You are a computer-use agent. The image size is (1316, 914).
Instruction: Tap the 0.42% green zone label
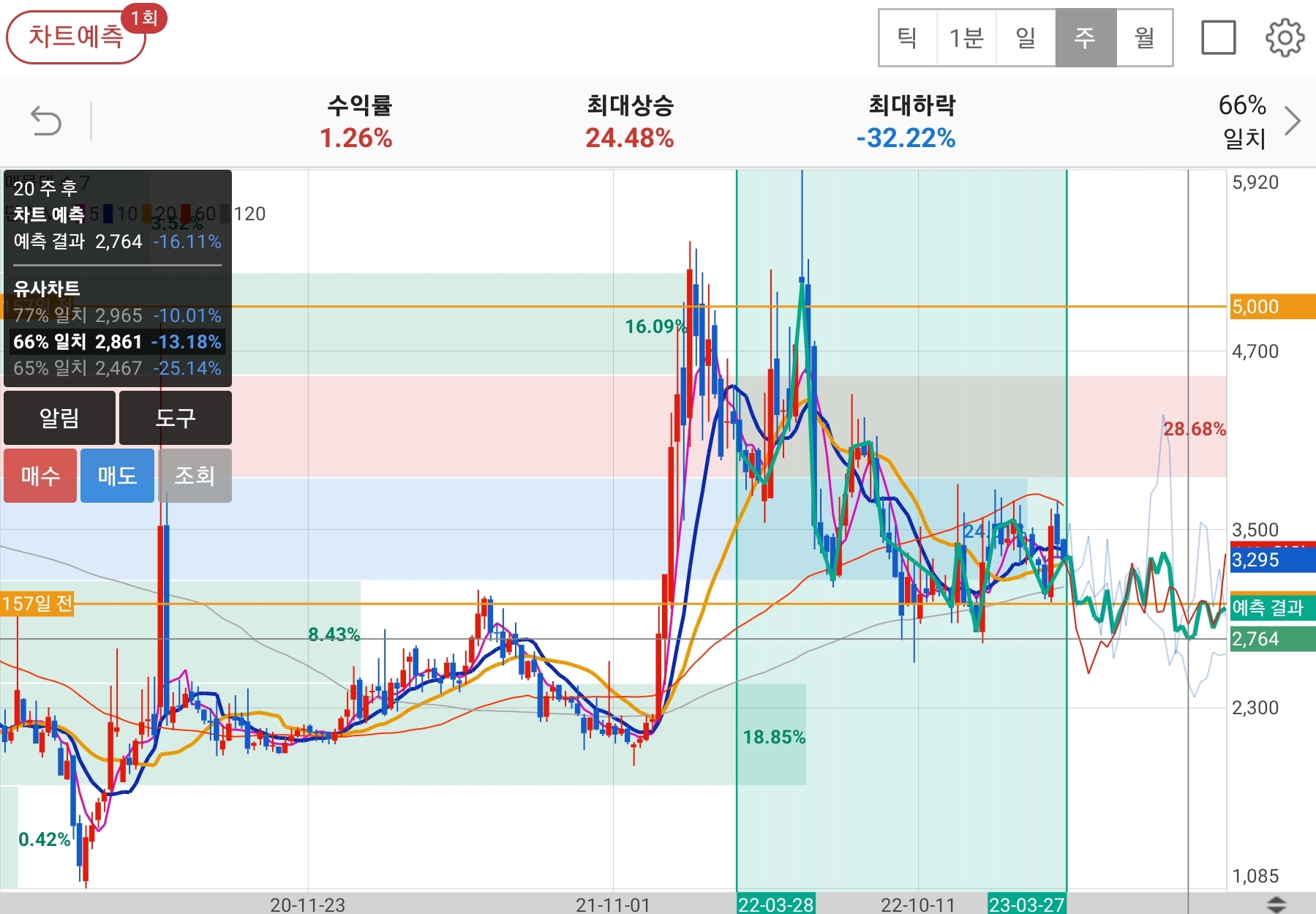point(45,839)
